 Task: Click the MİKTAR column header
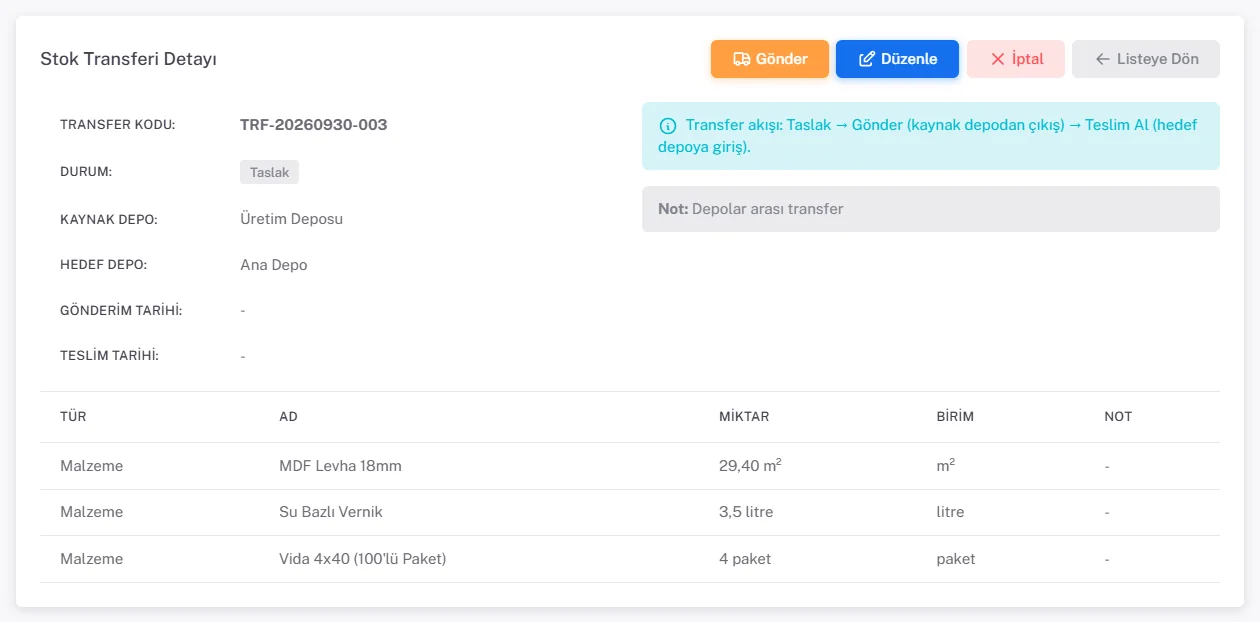[x=744, y=416]
